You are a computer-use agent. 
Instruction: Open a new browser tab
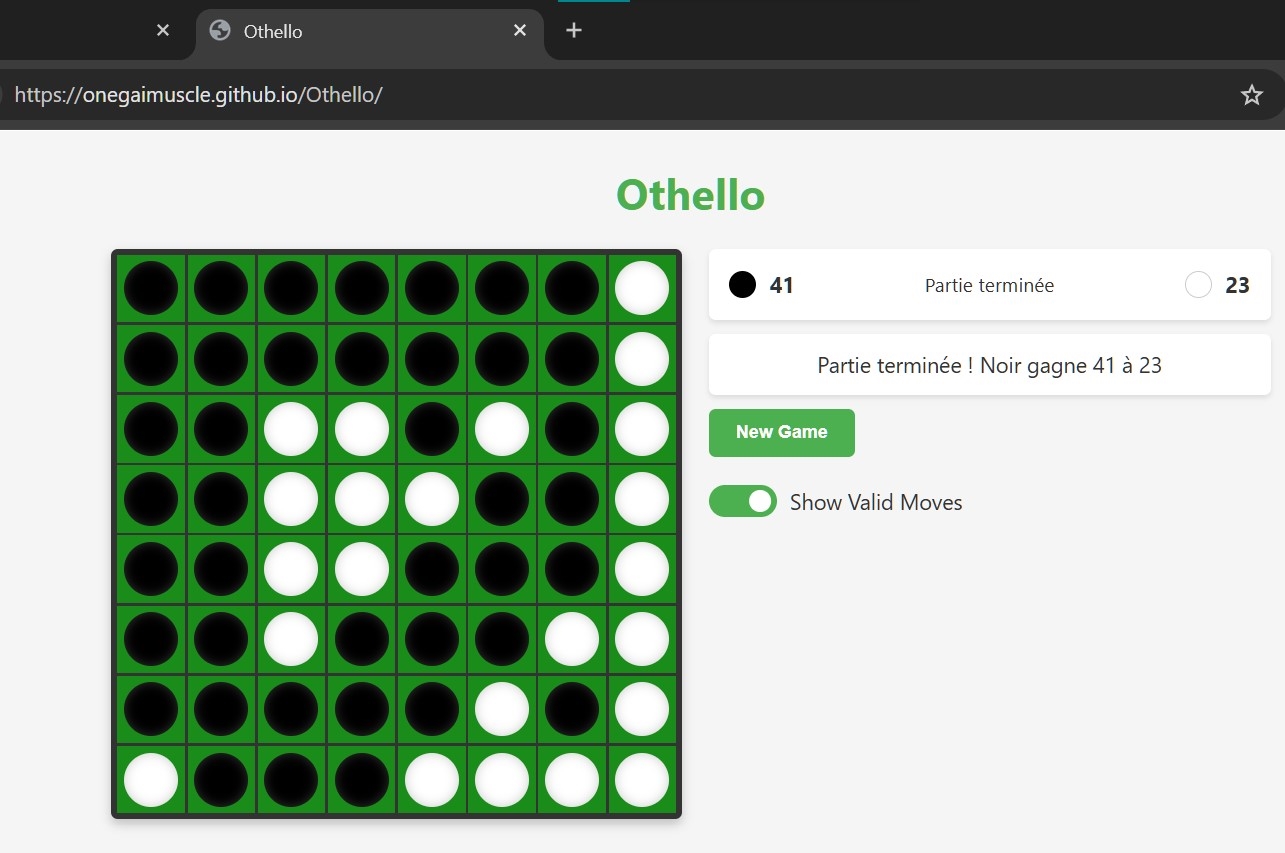click(x=573, y=31)
